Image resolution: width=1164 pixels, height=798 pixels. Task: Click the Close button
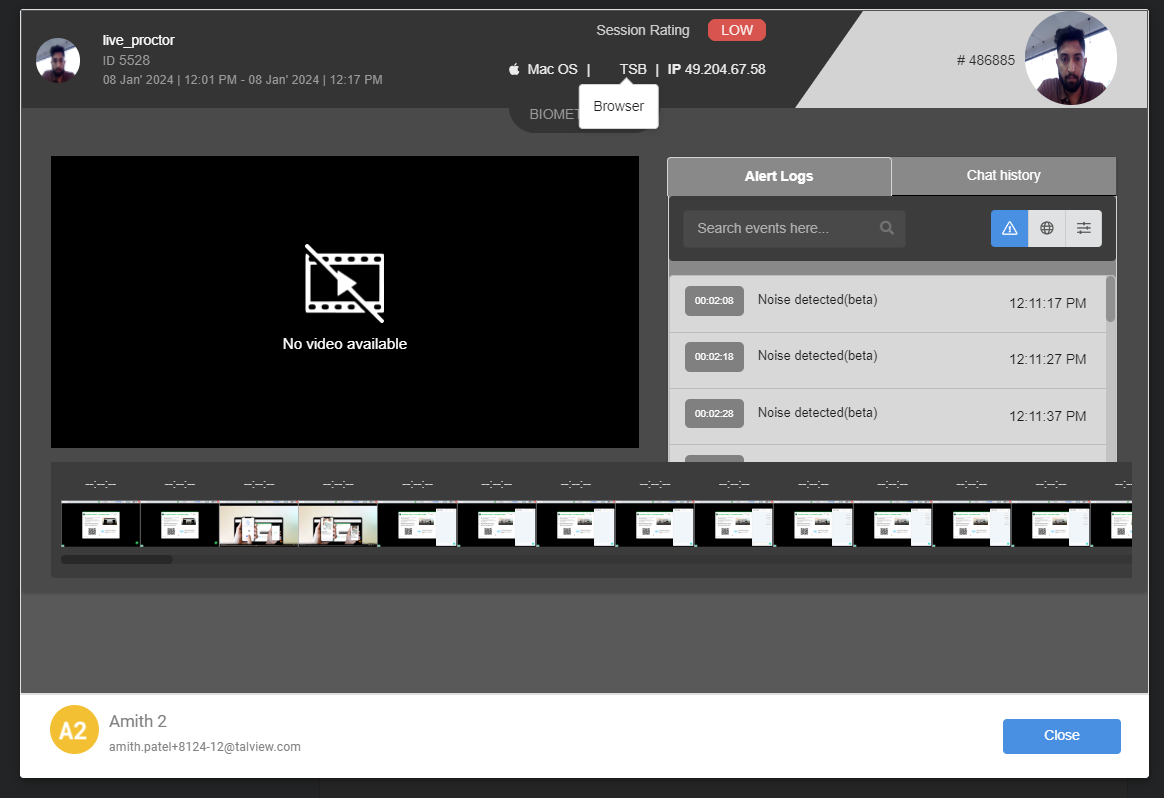pyautogui.click(x=1062, y=736)
